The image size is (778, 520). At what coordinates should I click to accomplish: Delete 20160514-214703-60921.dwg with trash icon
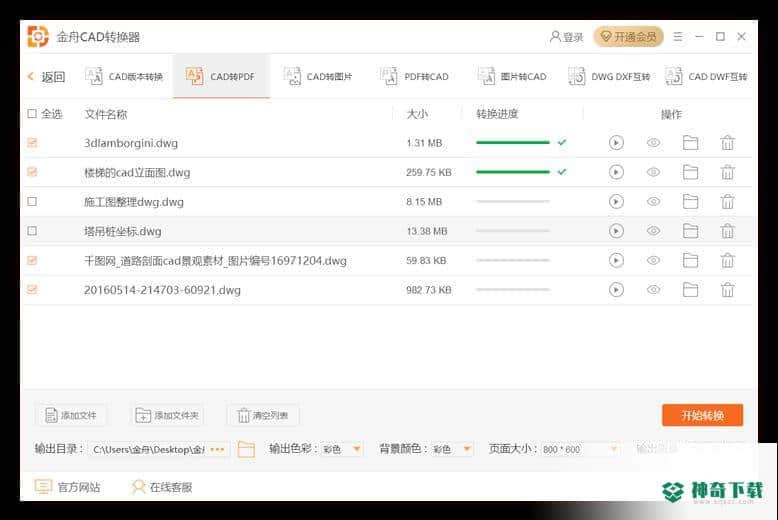click(x=727, y=289)
